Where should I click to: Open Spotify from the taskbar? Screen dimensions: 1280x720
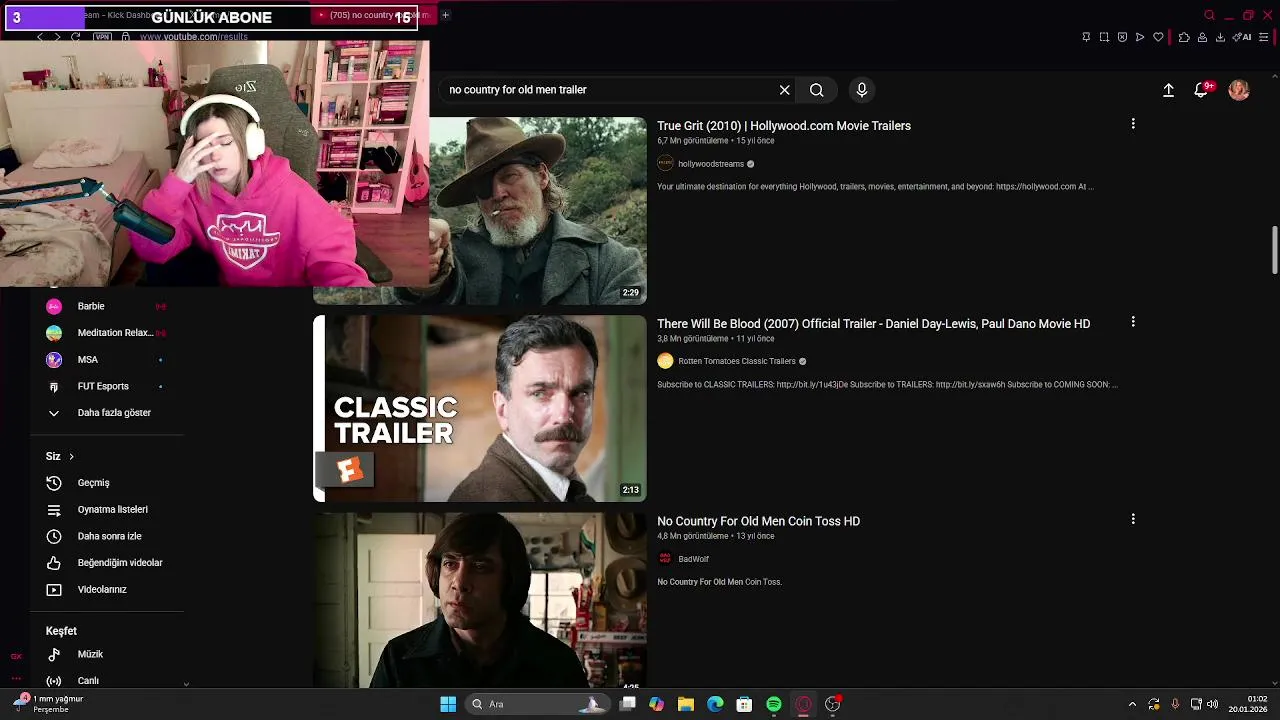774,704
